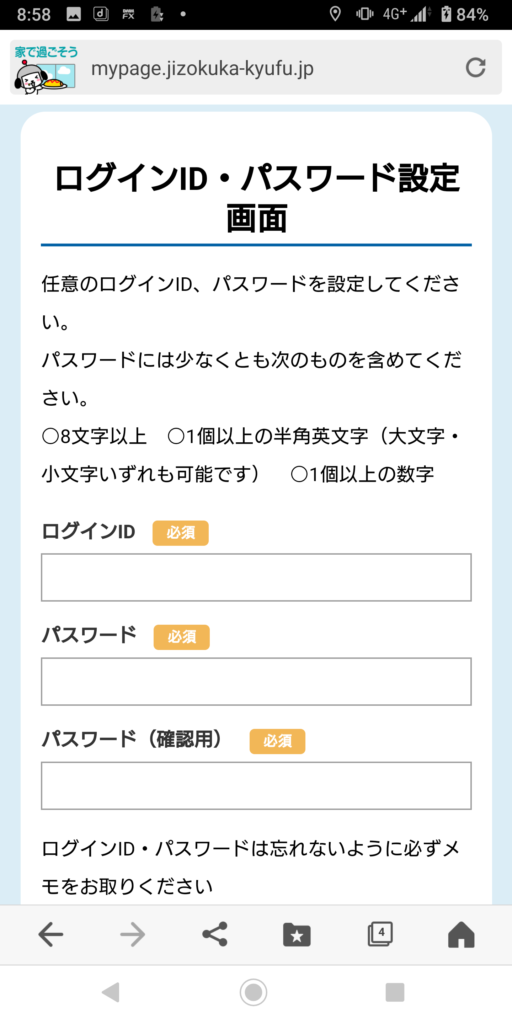Image resolution: width=512 pixels, height=1024 pixels.
Task: Focus the パスワード（確認用） input field
Action: point(256,786)
